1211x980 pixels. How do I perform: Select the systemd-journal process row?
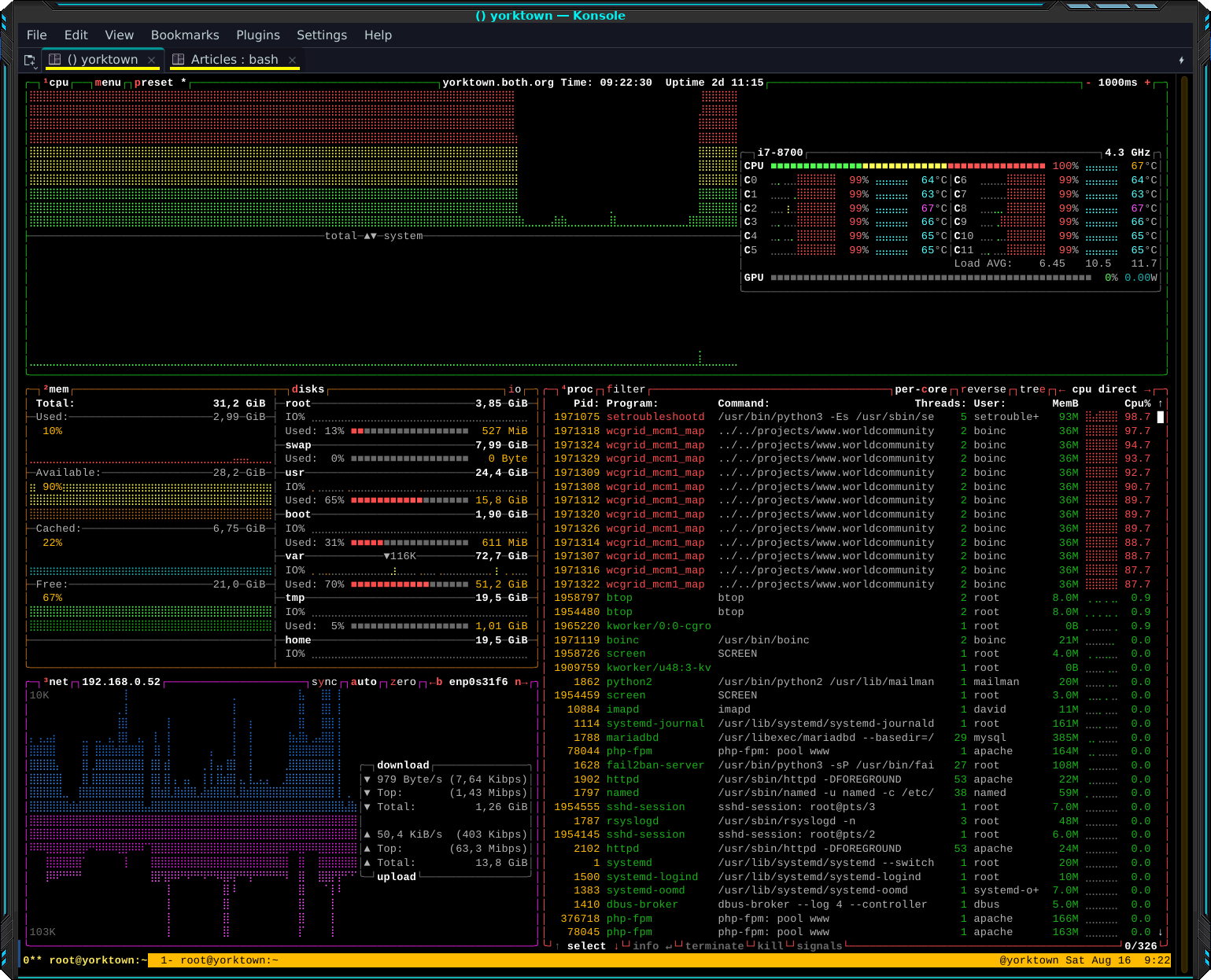tap(852, 724)
